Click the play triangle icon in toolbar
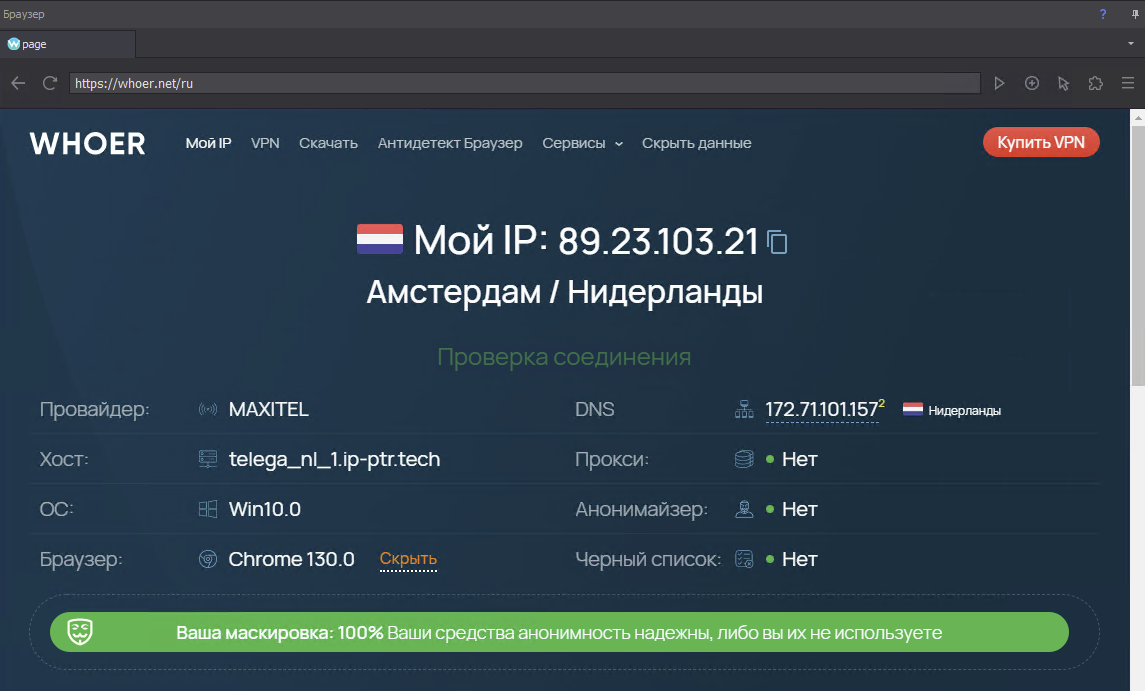Screen dimensions: 1145x691 [x=999, y=83]
